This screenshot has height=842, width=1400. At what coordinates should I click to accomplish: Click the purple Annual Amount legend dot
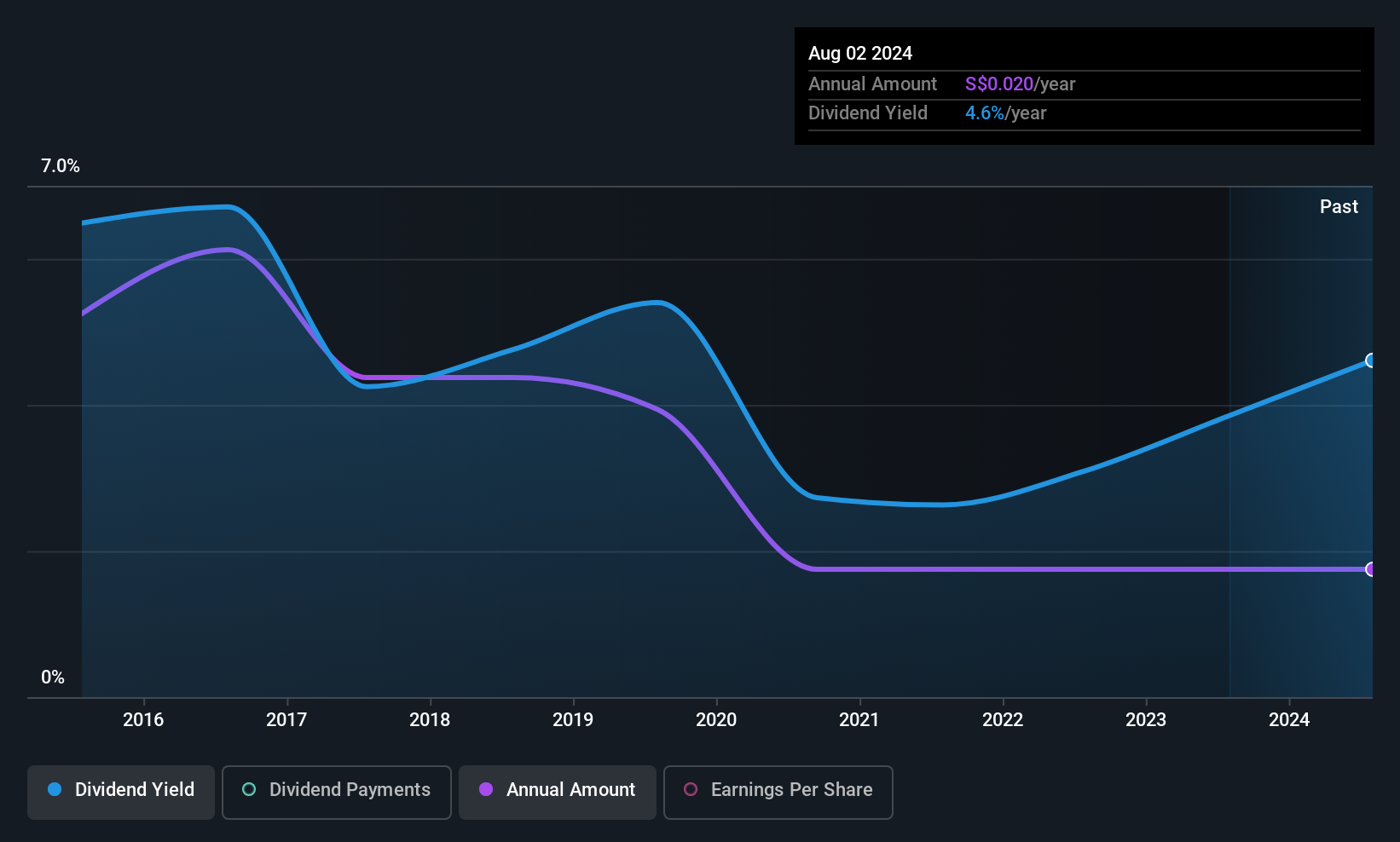[x=486, y=789]
